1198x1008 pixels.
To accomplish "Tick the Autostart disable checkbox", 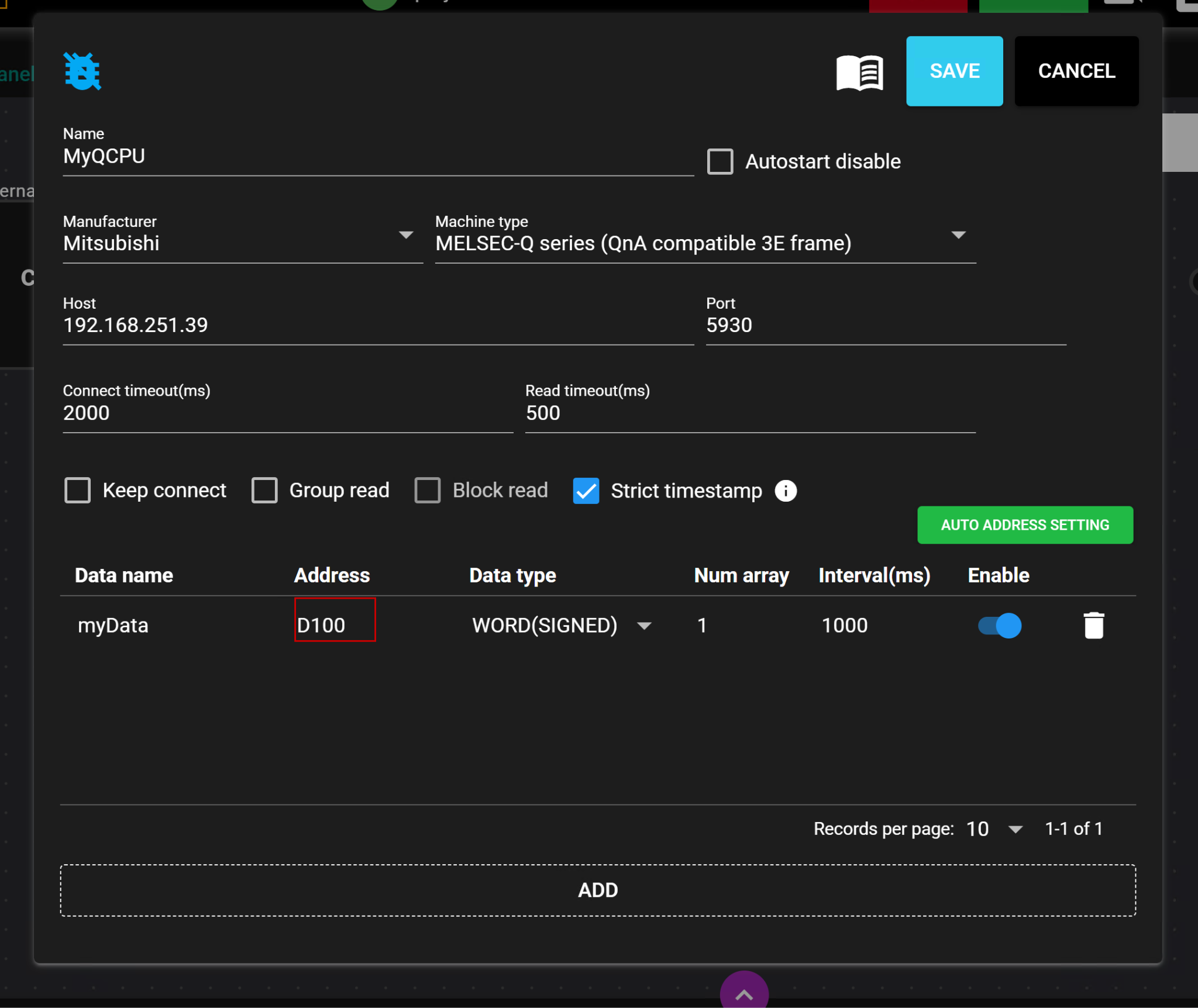I will click(x=720, y=161).
